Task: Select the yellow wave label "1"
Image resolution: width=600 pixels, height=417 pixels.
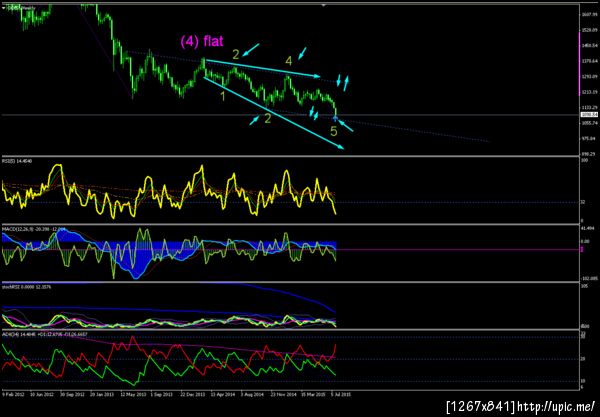Action: [223, 96]
